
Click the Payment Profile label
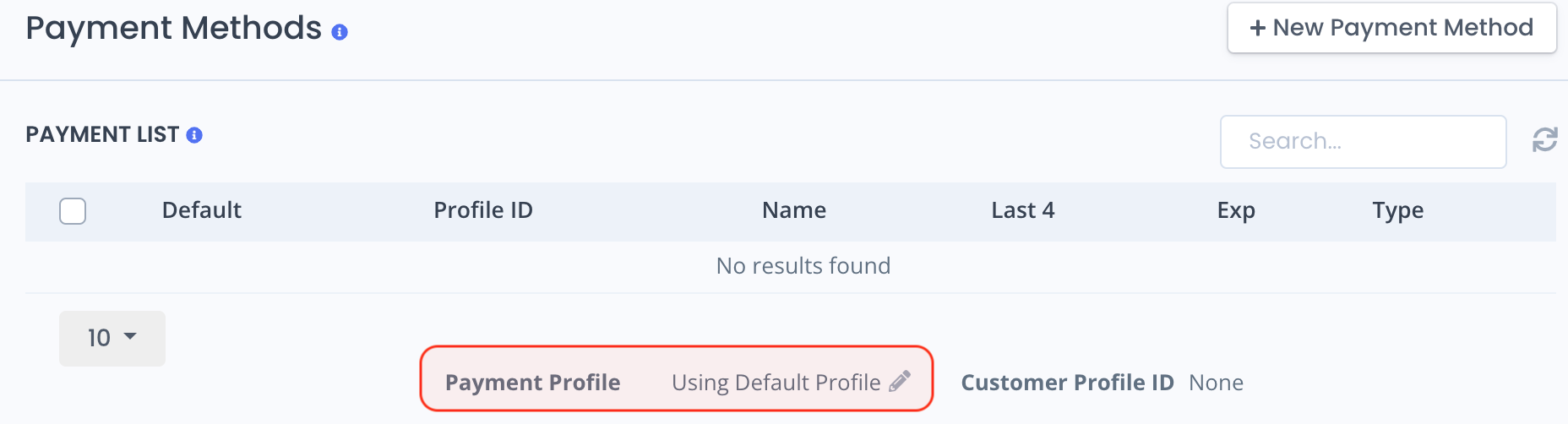pyautogui.click(x=533, y=383)
